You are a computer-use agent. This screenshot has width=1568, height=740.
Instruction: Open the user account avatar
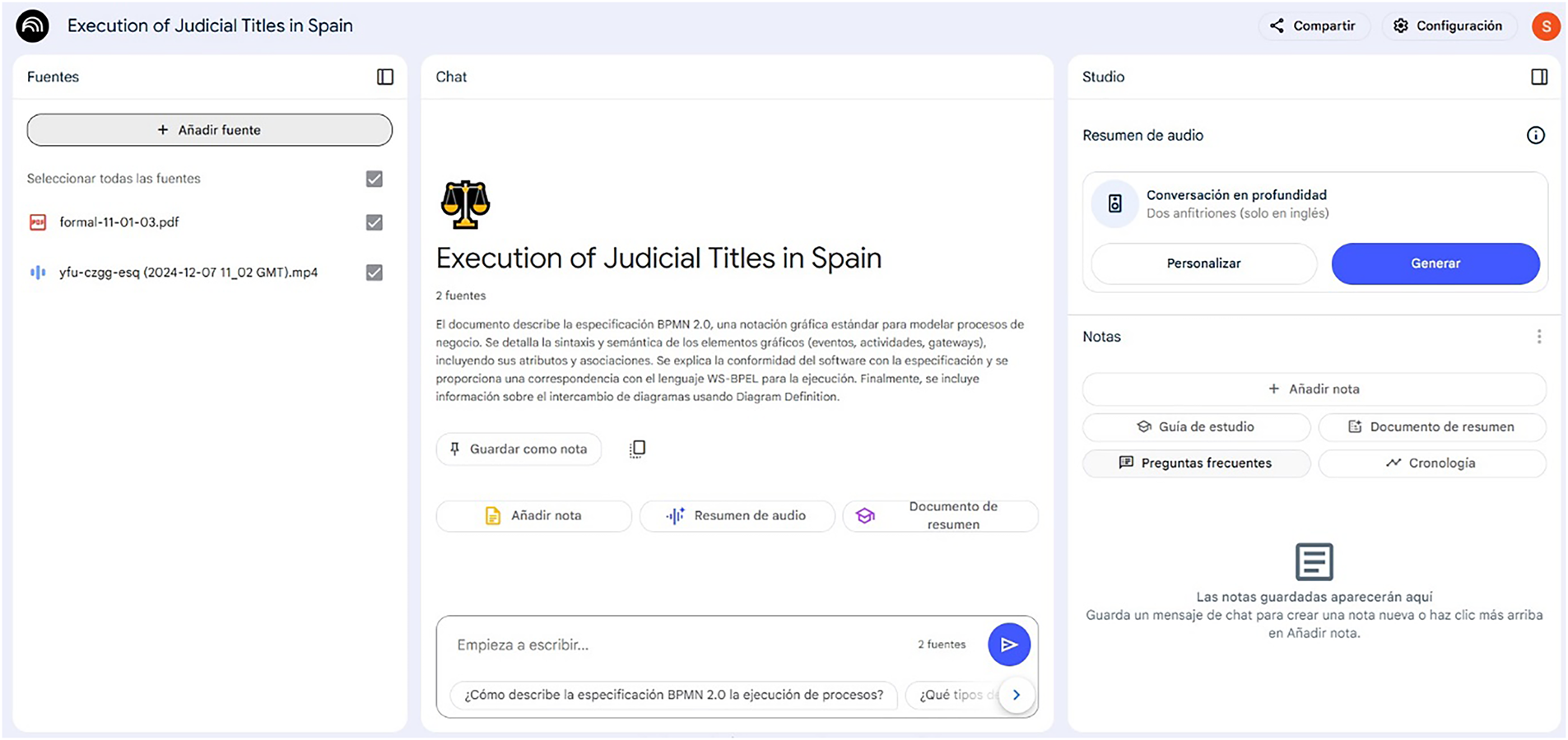[x=1545, y=26]
